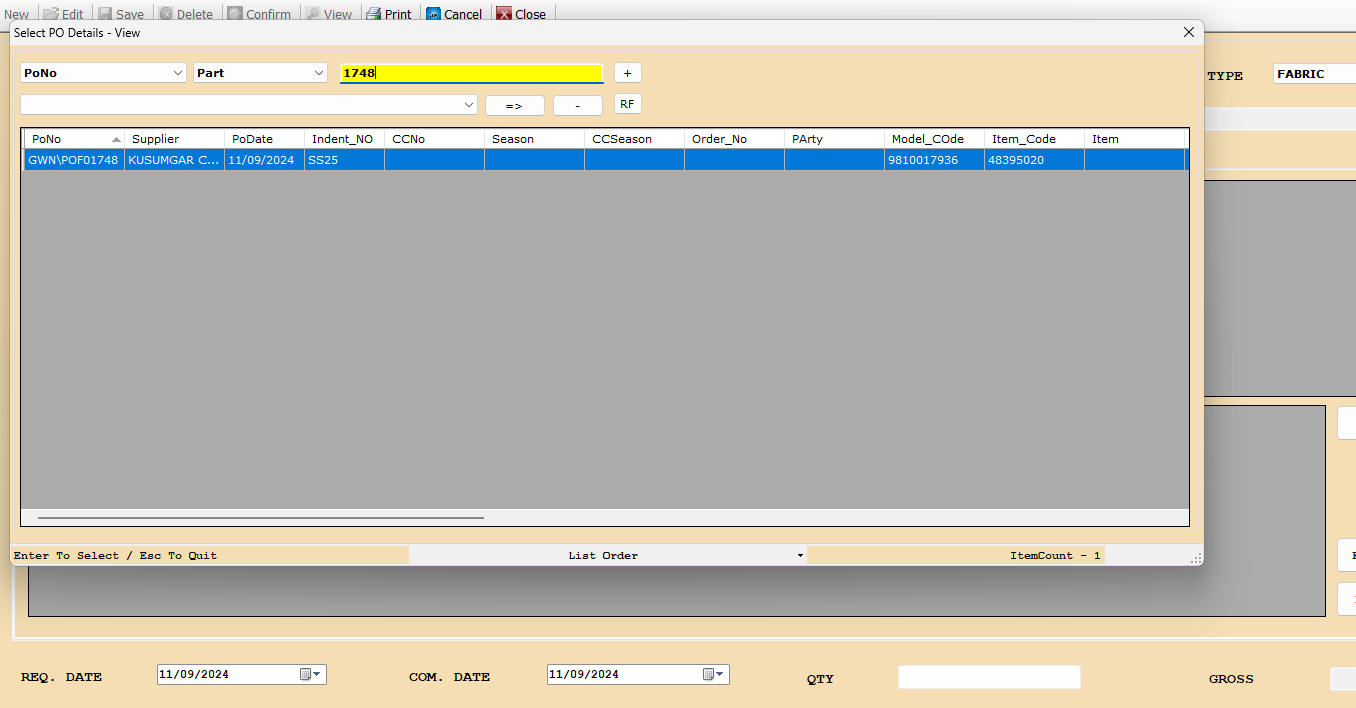Expand the Part match-type dropdown
The image size is (1356, 708).
pyautogui.click(x=319, y=73)
